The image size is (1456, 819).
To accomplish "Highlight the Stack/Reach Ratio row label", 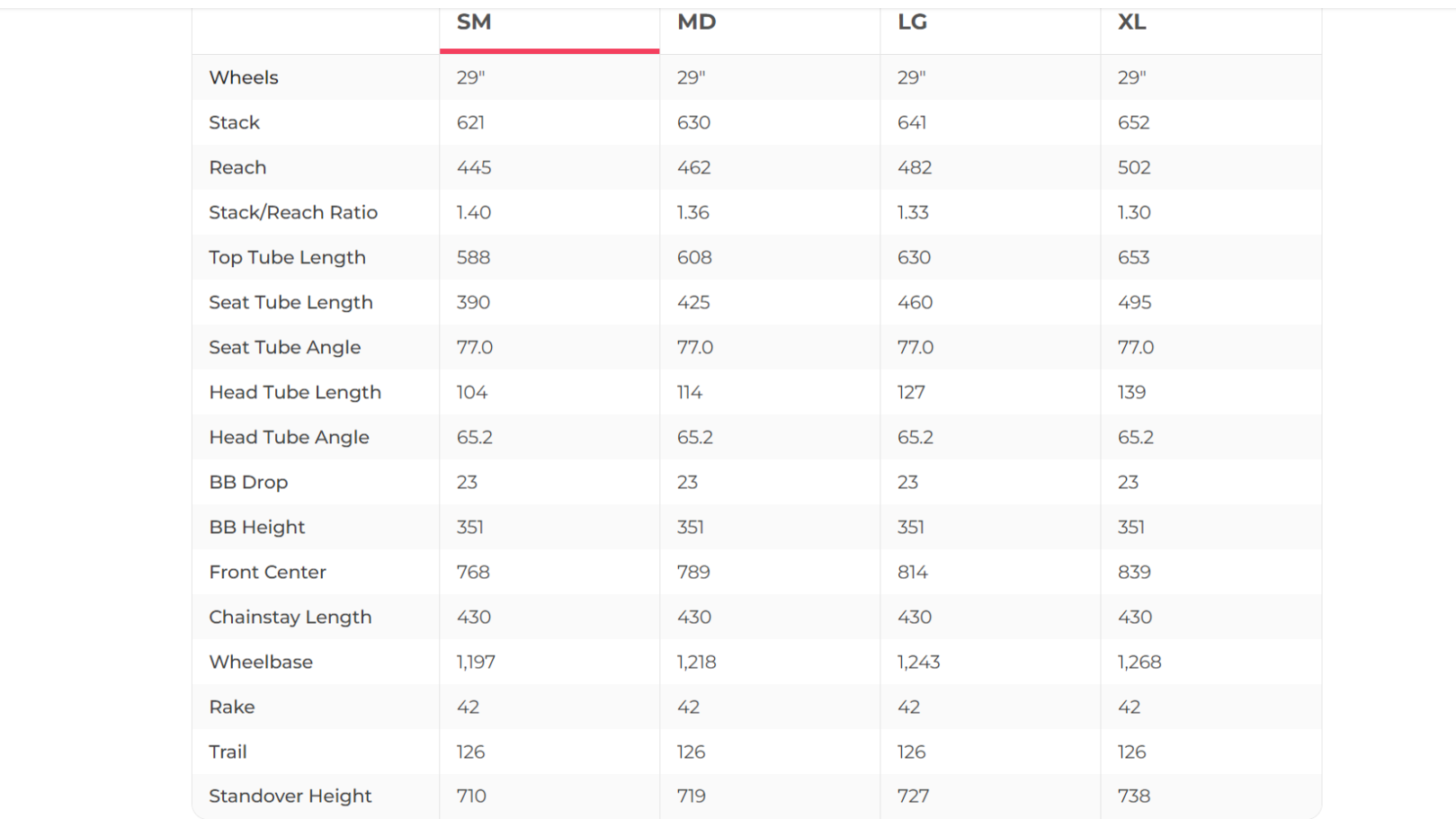I will pos(293,212).
